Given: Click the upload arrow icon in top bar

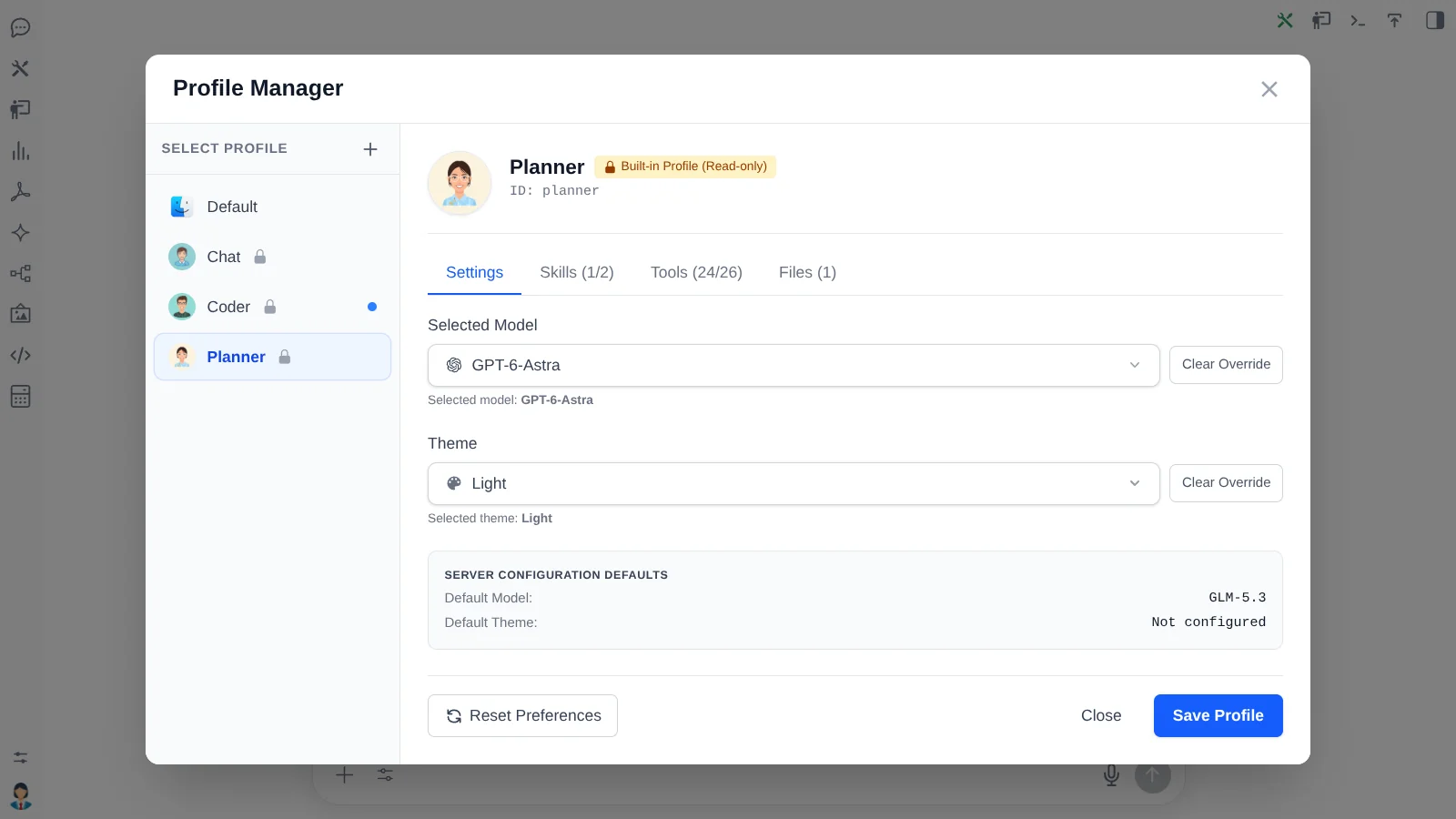Looking at the screenshot, I should tap(1394, 20).
